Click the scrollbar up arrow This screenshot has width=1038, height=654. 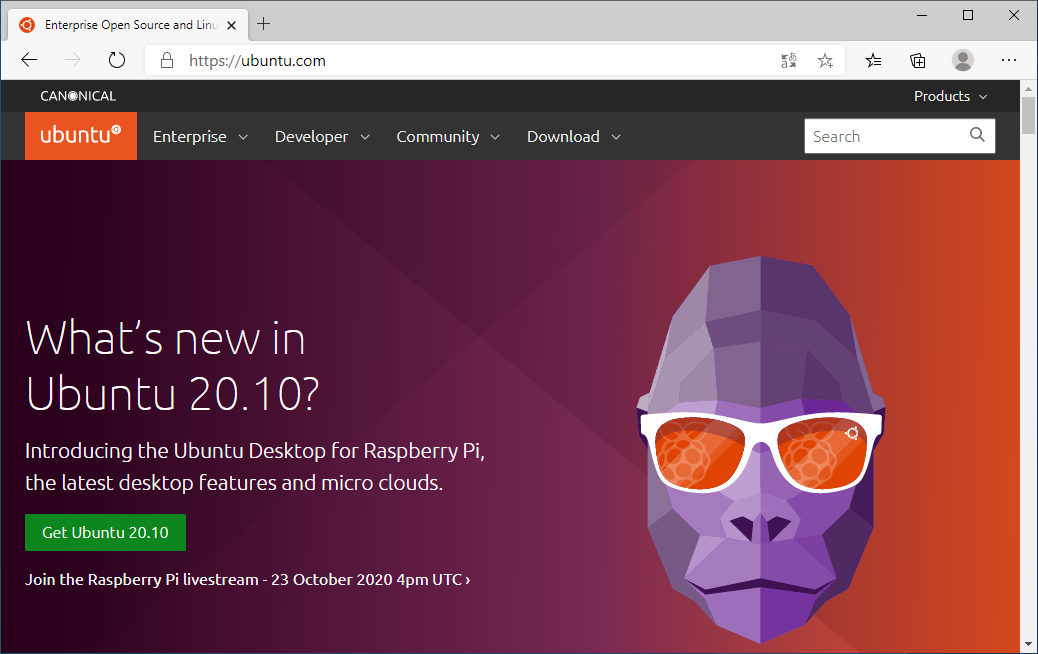coord(1028,88)
